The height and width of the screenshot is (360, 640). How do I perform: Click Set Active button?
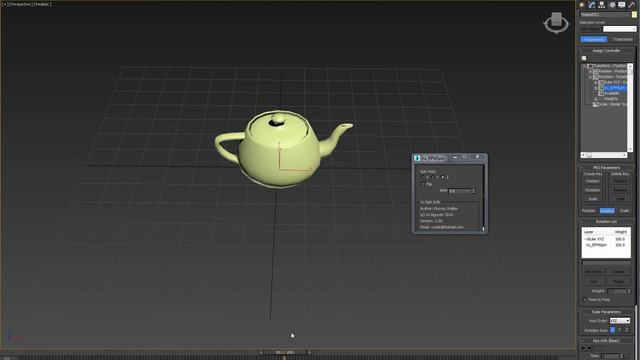pyautogui.click(x=593, y=271)
